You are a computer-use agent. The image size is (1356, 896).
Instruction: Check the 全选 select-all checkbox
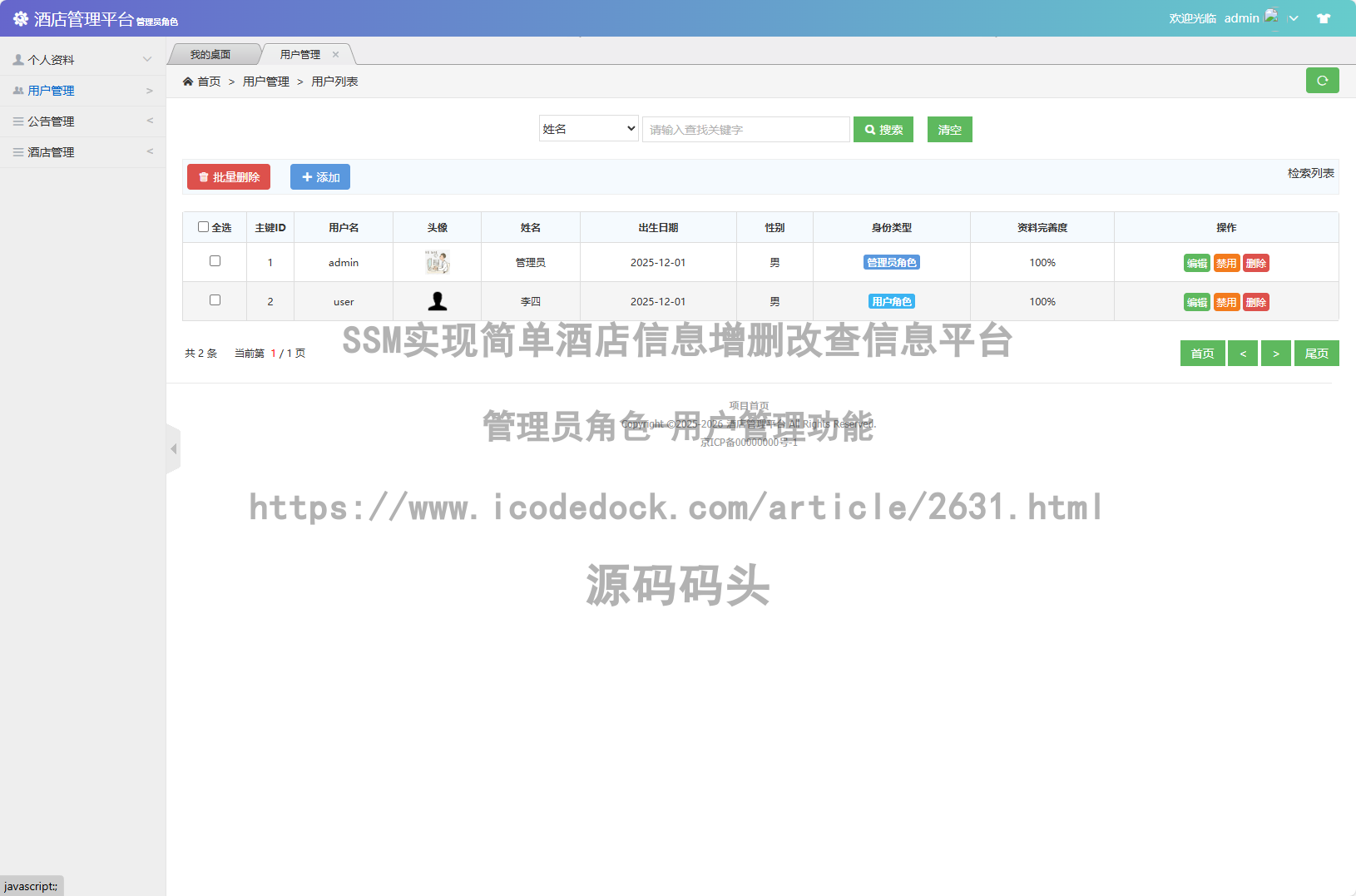204,225
